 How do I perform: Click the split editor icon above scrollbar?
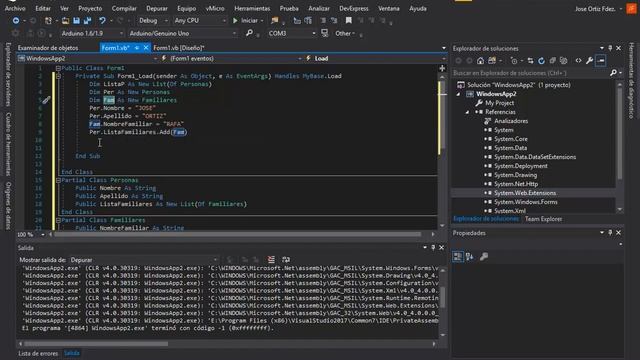[x=442, y=68]
